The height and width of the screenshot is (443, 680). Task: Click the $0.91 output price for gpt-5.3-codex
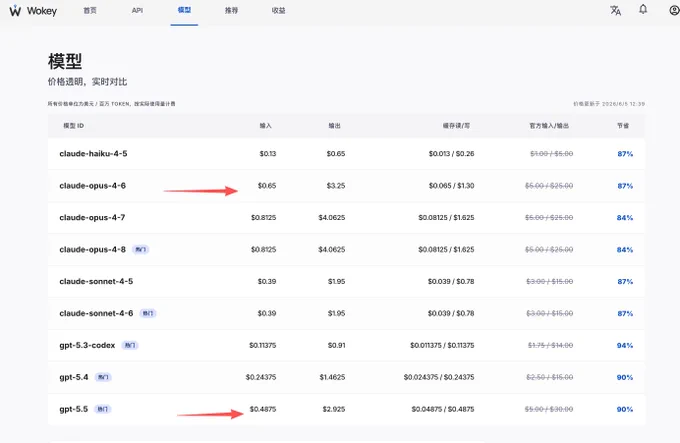pos(337,345)
